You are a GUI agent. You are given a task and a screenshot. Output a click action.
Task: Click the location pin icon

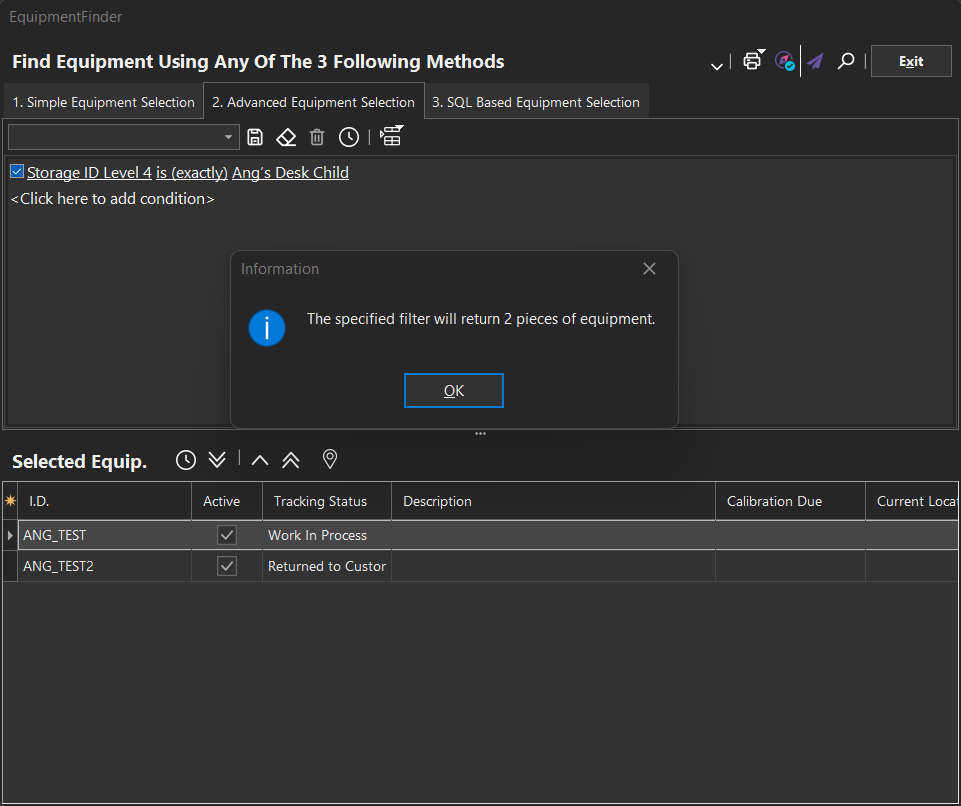pyautogui.click(x=330, y=459)
